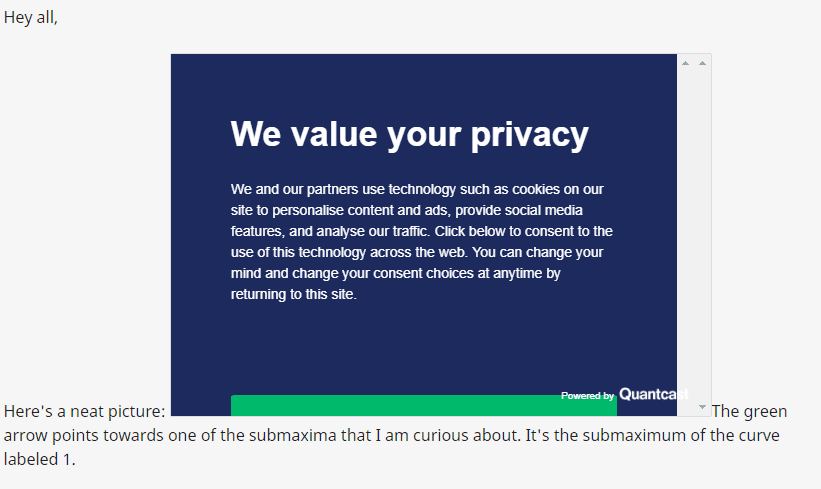Click the Quantcast logo
The height and width of the screenshot is (489, 821).
[x=652, y=395]
